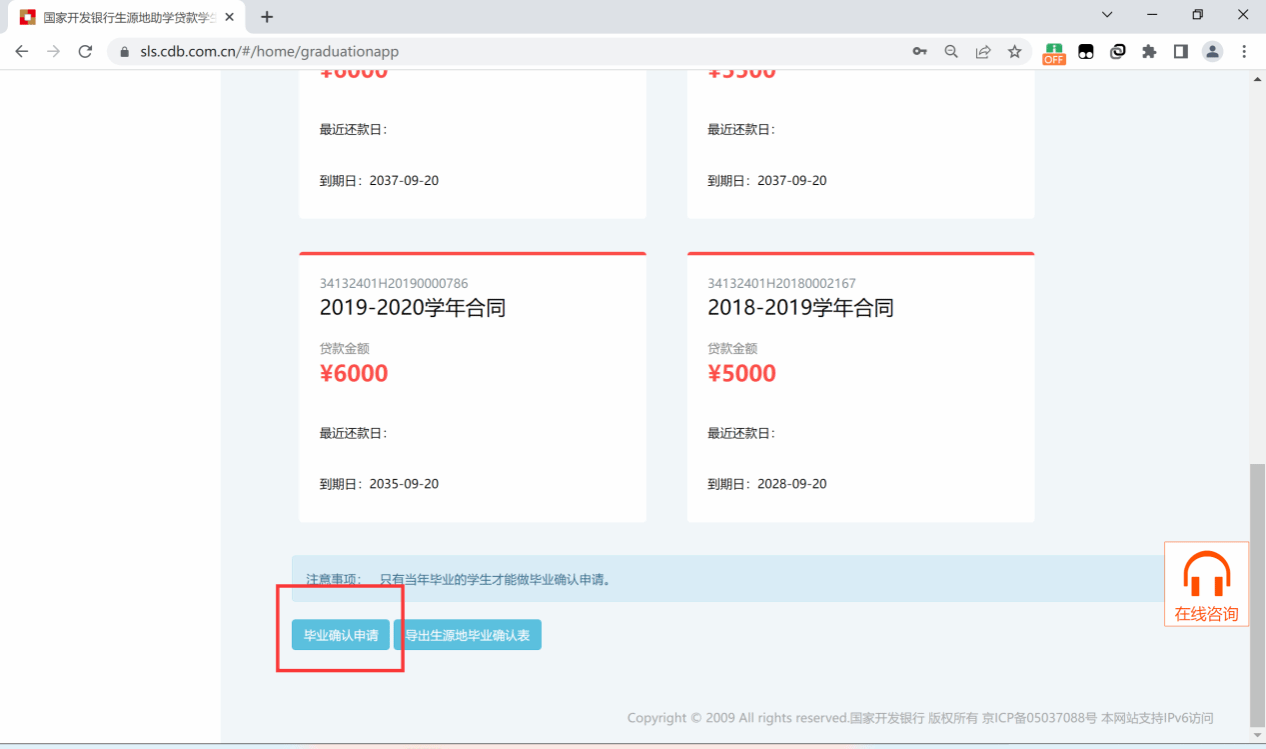
Task: Reload the page with refresh icon
Action: 85,51
